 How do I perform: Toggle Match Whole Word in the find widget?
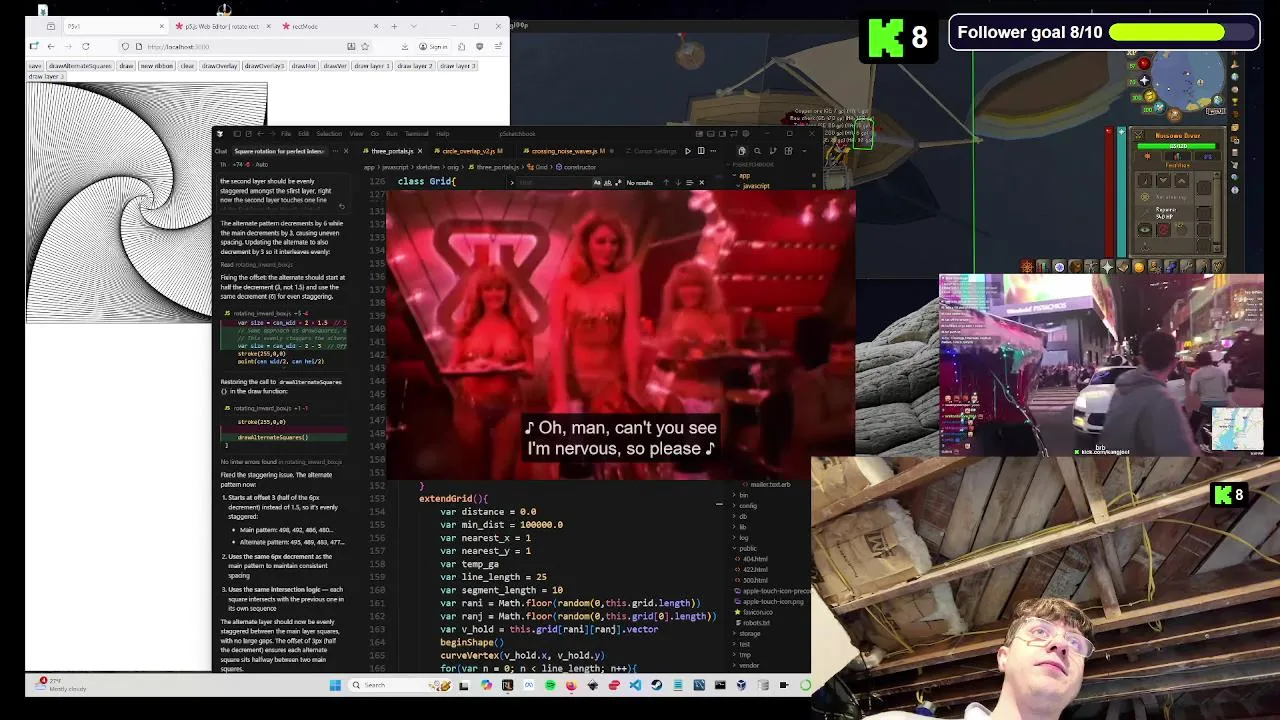click(608, 182)
